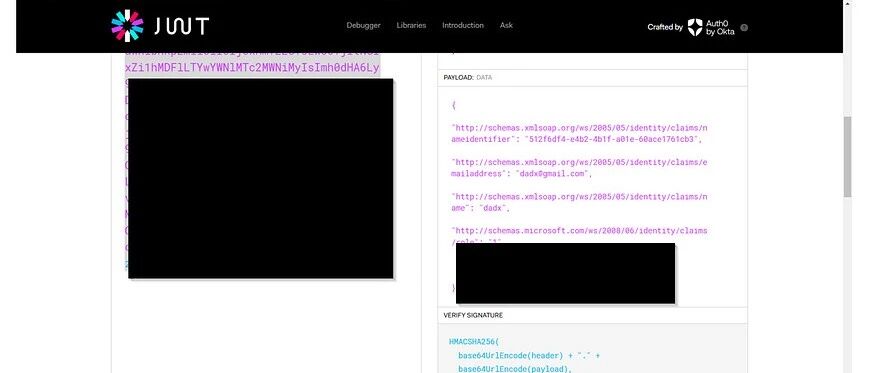The image size is (875, 373).
Task: Open the Introduction menu item
Action: tap(463, 26)
